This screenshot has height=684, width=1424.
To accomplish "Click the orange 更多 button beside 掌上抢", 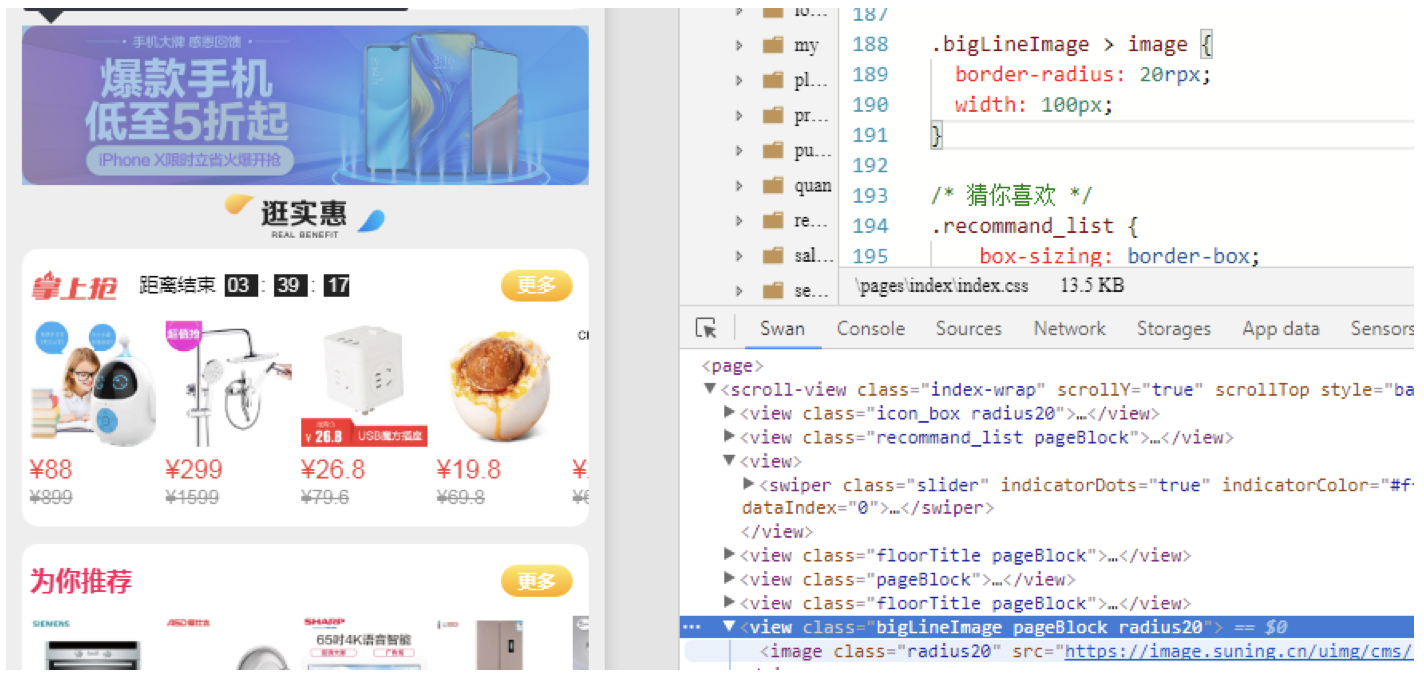I will click(x=537, y=286).
